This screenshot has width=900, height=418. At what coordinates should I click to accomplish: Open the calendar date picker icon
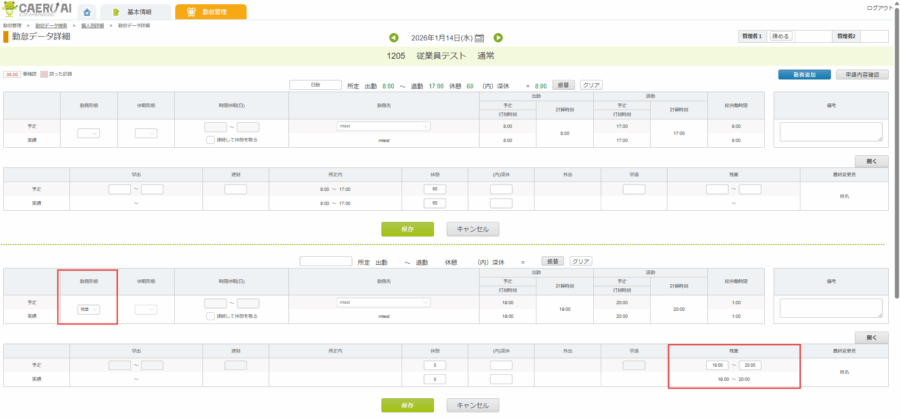coord(480,38)
